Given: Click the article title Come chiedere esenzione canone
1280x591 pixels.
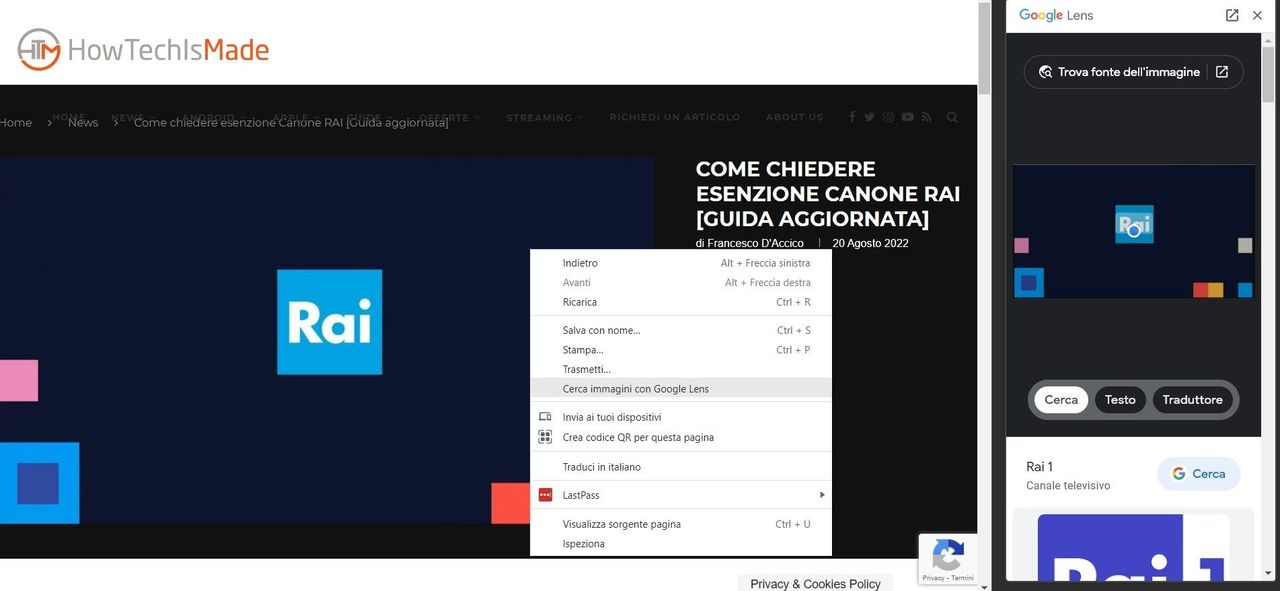Looking at the screenshot, I should point(828,194).
